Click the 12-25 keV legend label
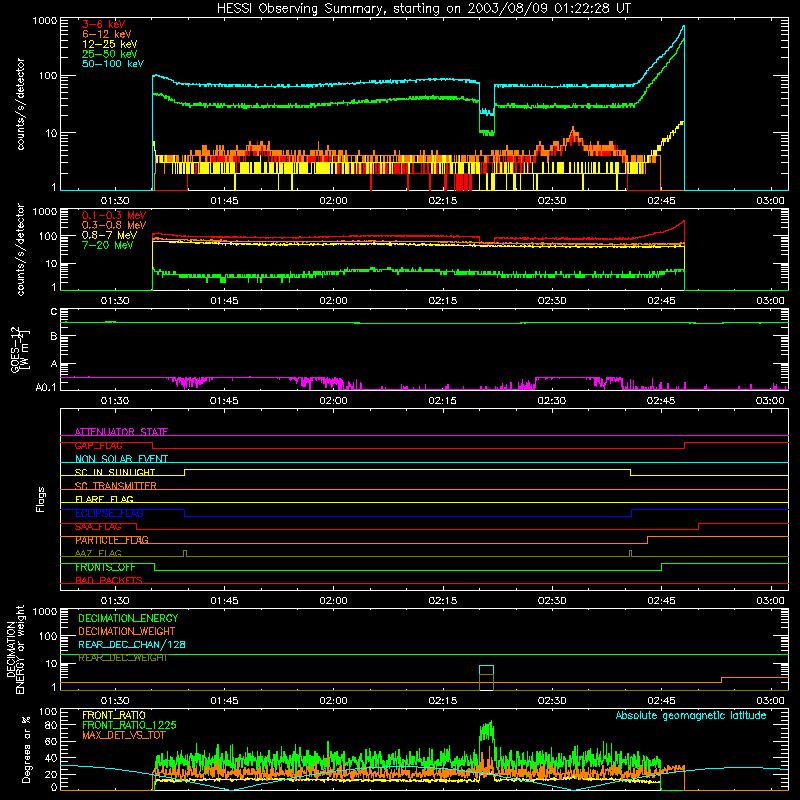 (109, 44)
